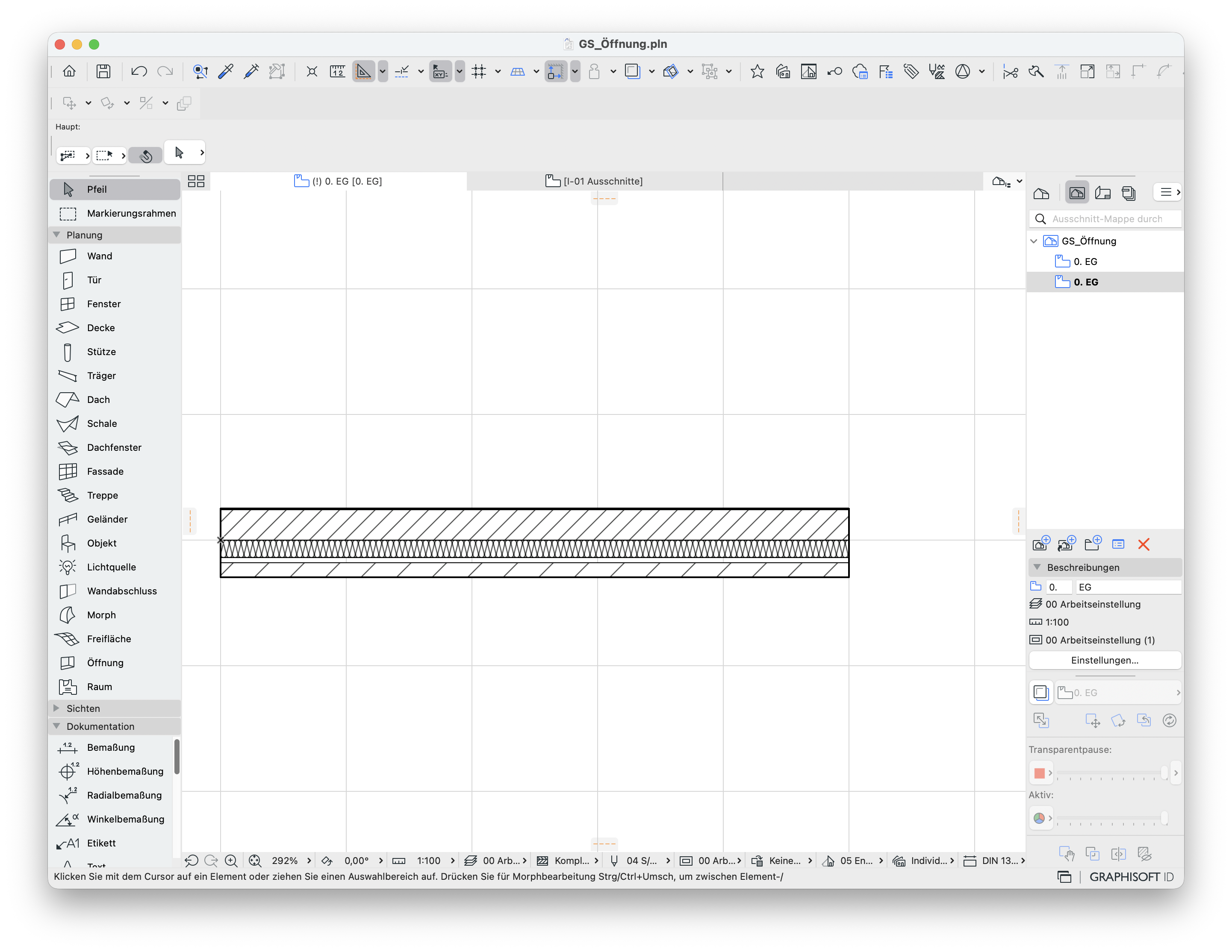Viewport: 1232px width, 952px height.
Task: Switch navigator to Projektmappe view
Action: click(x=1041, y=194)
